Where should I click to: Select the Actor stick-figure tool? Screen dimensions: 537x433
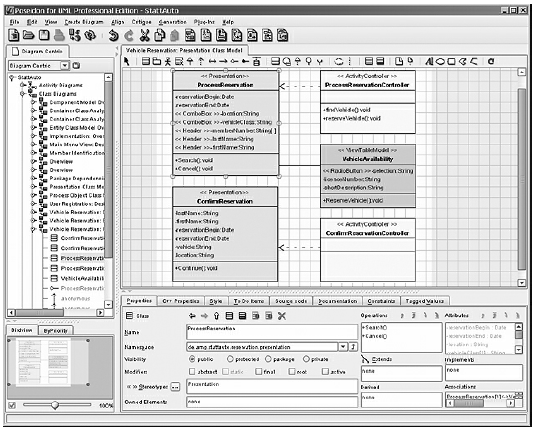tap(167, 61)
